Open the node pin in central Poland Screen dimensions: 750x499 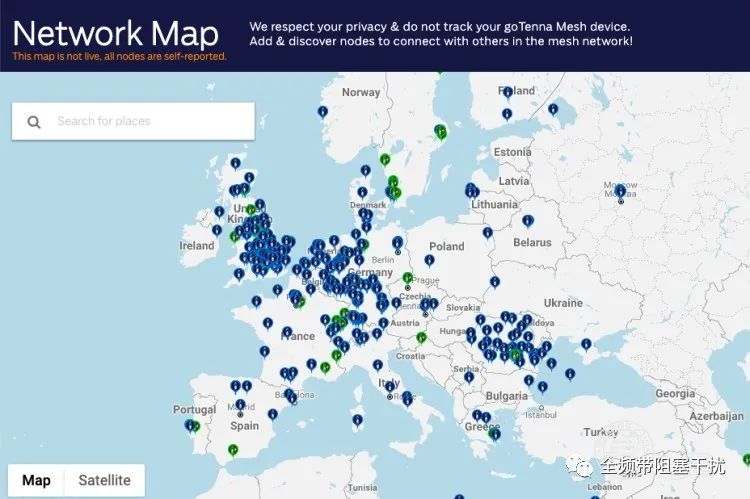[430, 260]
